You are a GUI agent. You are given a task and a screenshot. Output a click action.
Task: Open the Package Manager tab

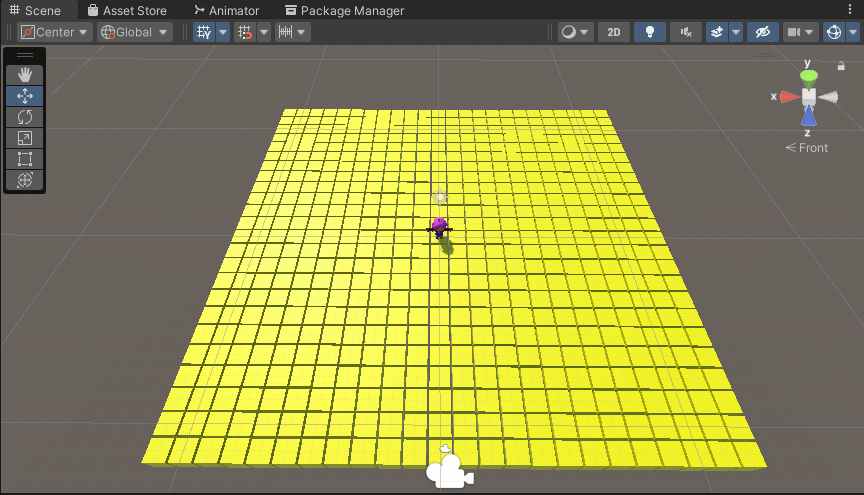click(344, 10)
